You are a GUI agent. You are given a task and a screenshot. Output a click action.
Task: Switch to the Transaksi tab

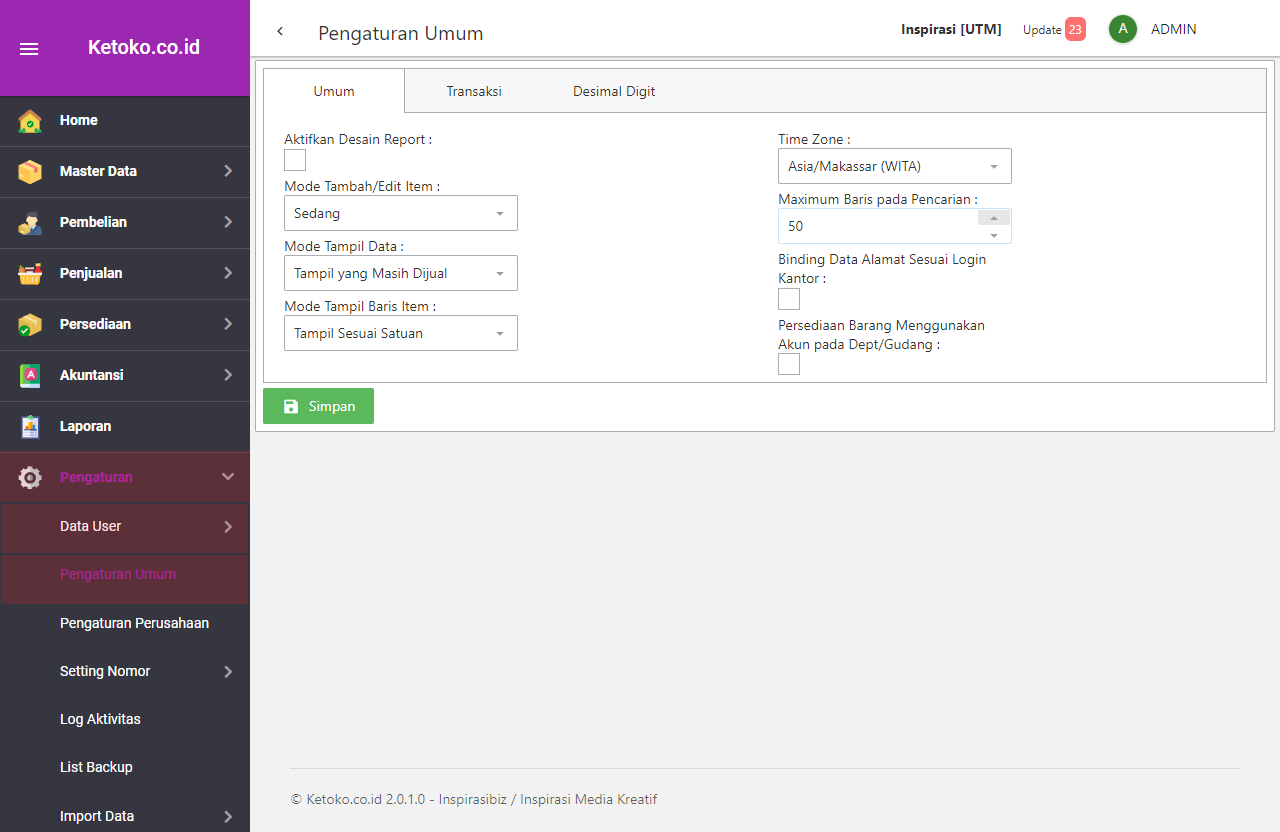click(x=474, y=91)
